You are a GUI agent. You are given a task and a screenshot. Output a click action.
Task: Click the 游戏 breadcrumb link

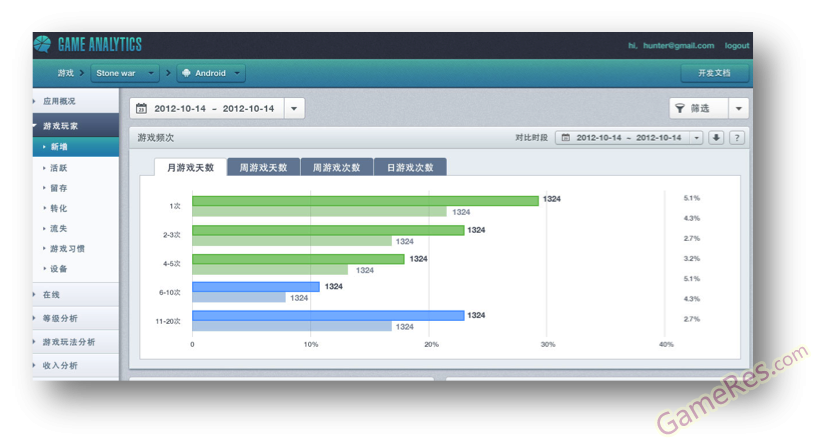pos(66,73)
